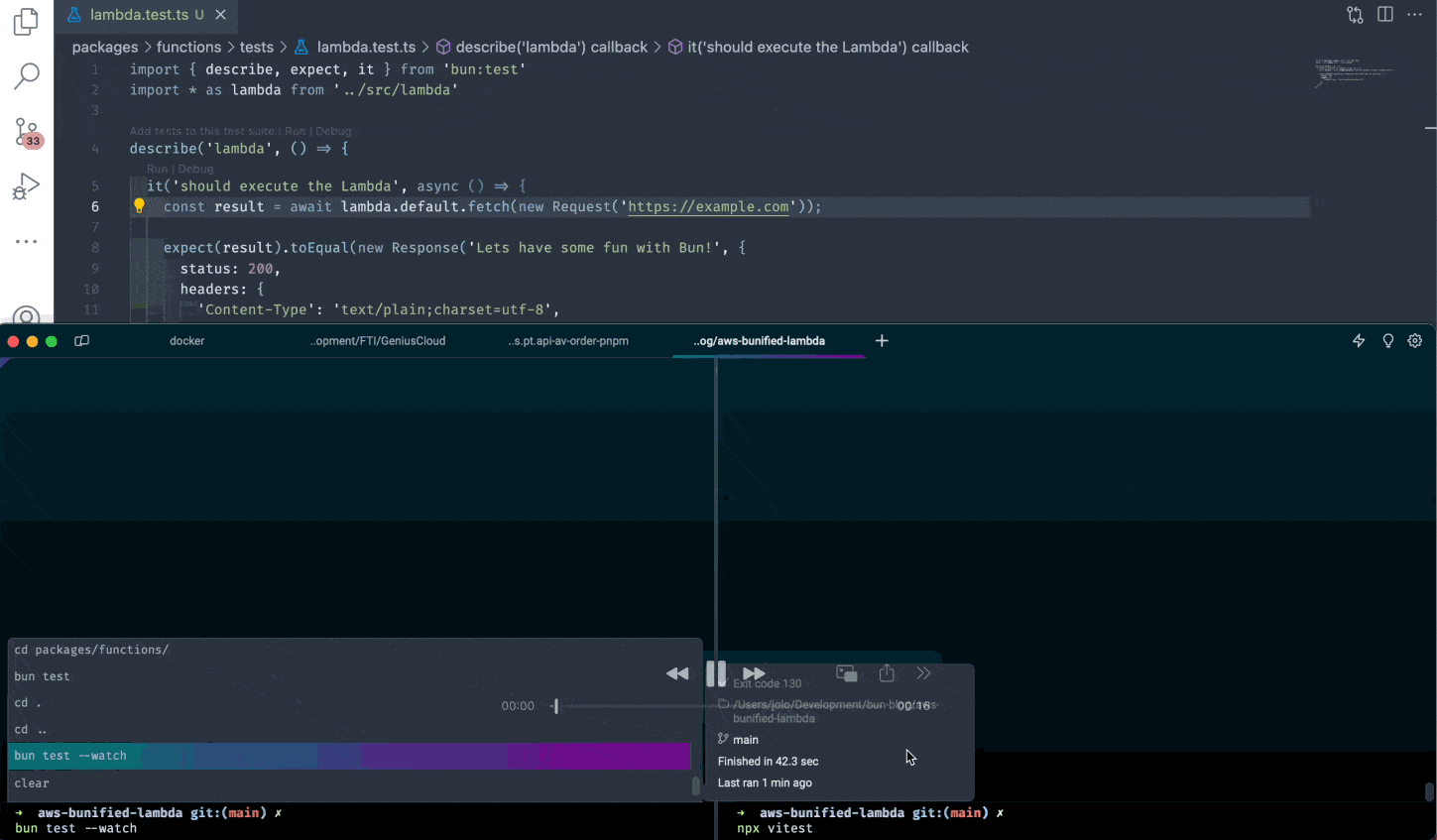Pause the recording playback
The width and height of the screenshot is (1437, 840).
click(x=716, y=673)
